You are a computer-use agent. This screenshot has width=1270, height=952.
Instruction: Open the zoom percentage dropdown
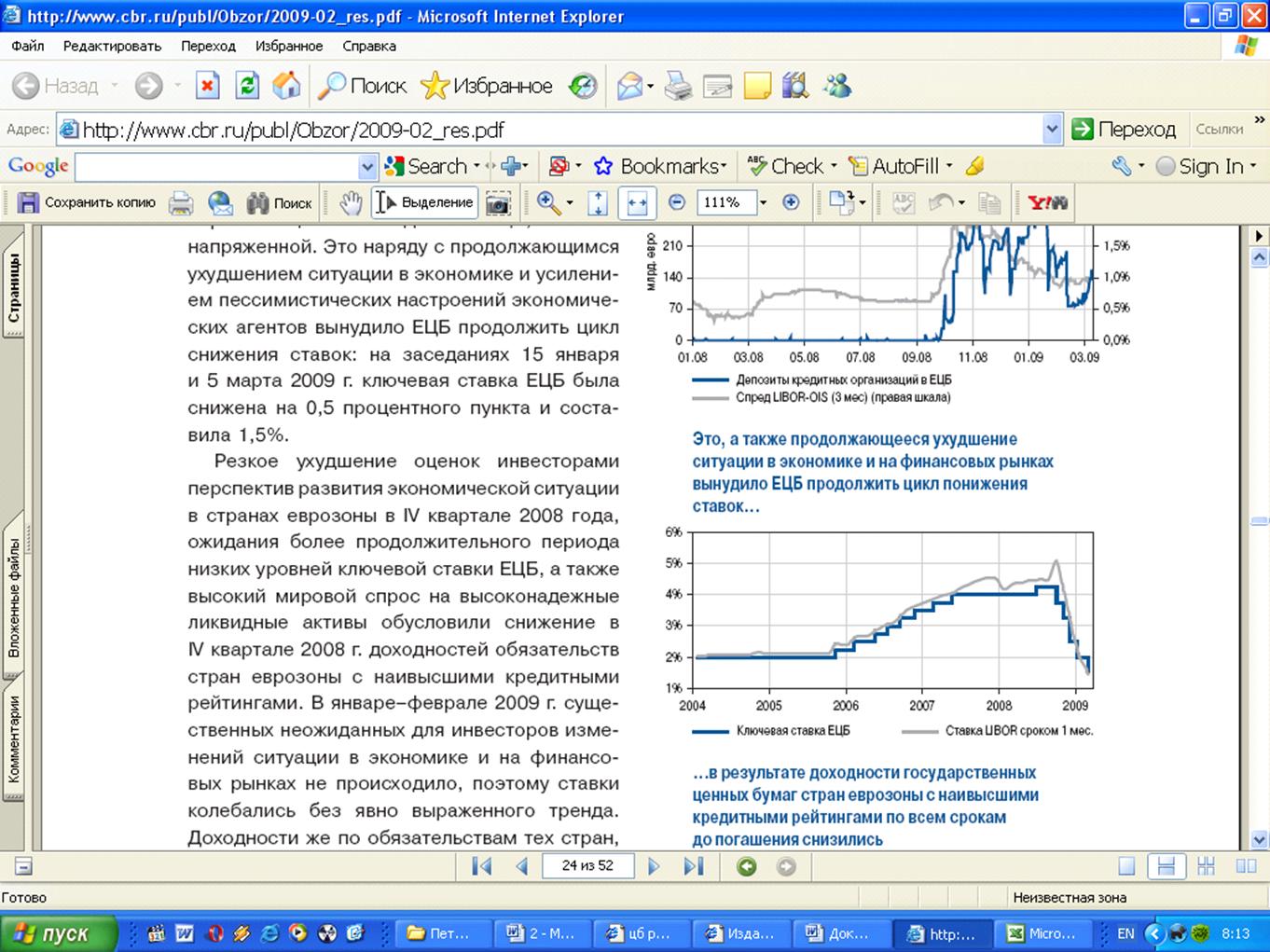tap(763, 202)
